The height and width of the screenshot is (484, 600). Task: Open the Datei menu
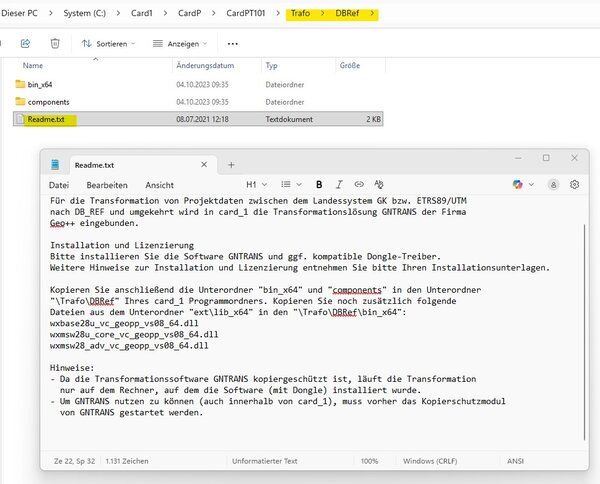tap(59, 185)
